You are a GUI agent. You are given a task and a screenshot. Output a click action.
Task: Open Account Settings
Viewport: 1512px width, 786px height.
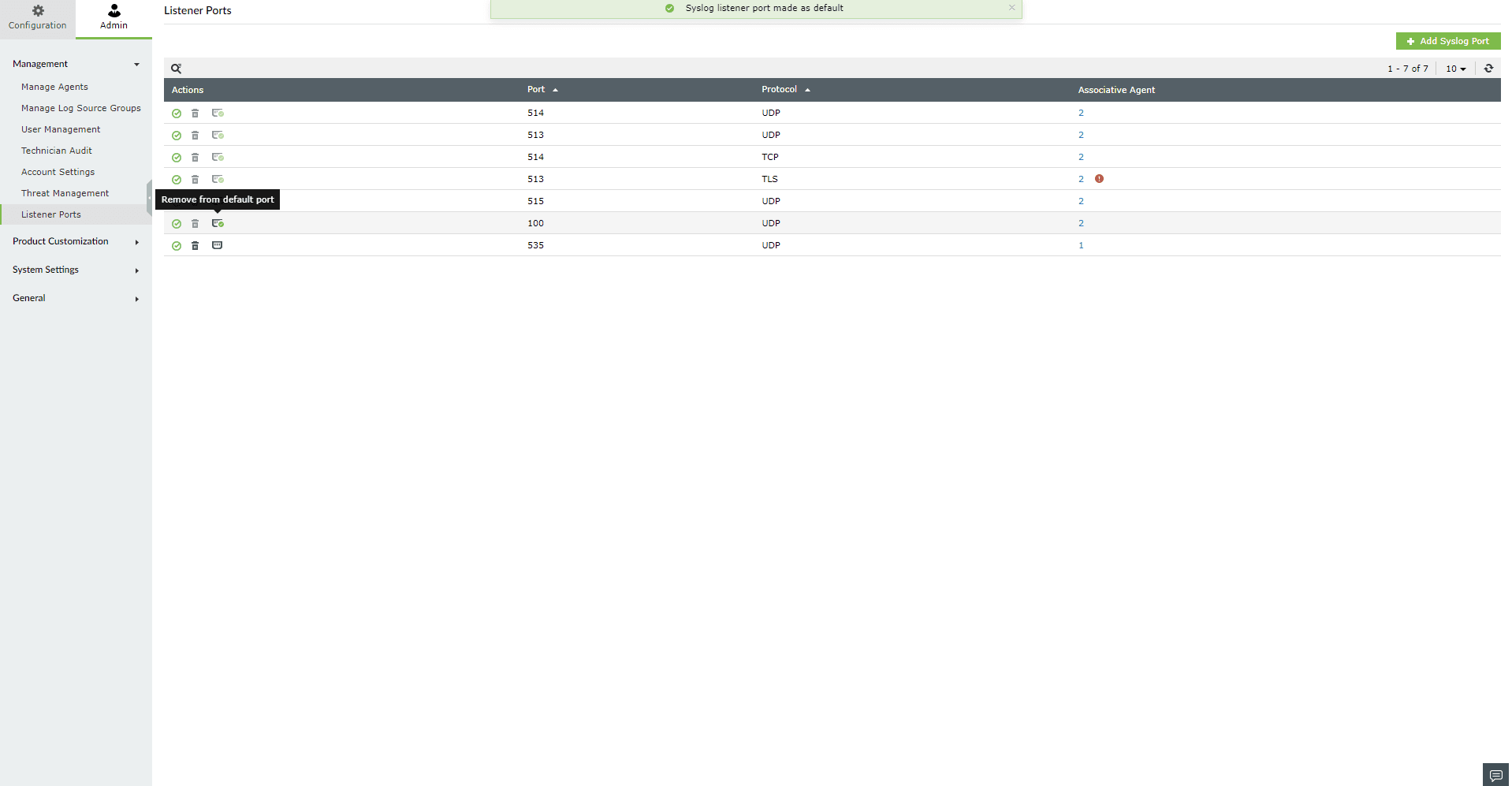(x=58, y=172)
